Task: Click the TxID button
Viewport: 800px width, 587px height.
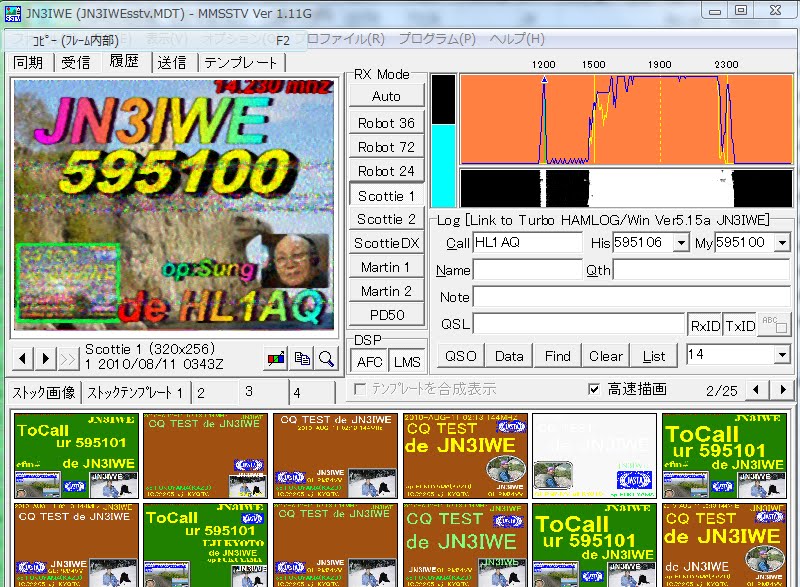Action: pos(740,325)
